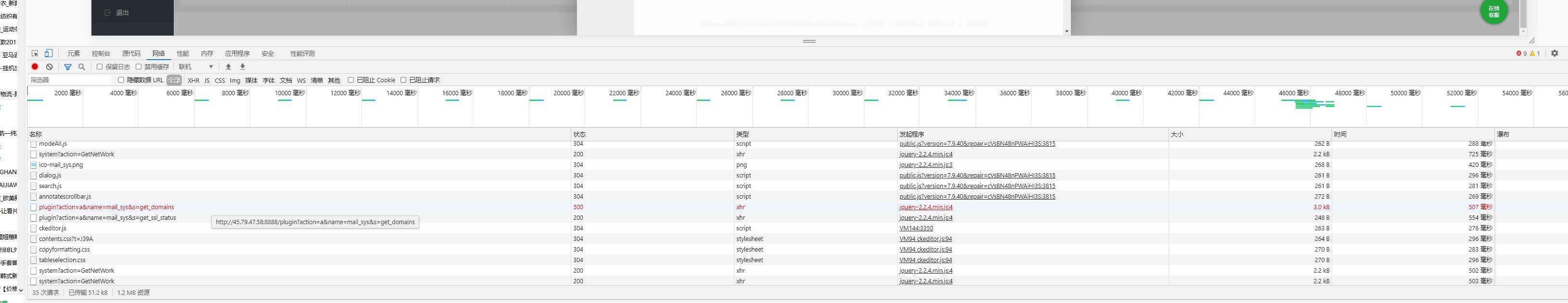The width and height of the screenshot is (1568, 303).
Task: Switch to the 控制台 tab
Action: [101, 53]
